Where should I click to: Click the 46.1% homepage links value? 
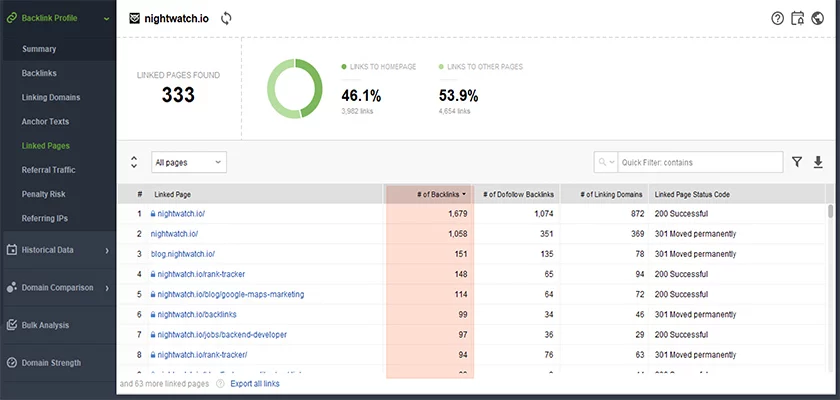pyautogui.click(x=361, y=96)
